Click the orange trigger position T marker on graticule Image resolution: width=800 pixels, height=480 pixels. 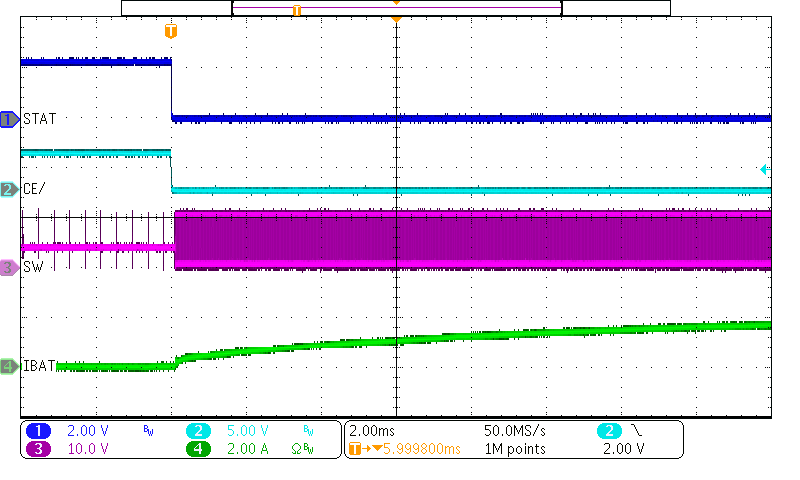pos(170,31)
